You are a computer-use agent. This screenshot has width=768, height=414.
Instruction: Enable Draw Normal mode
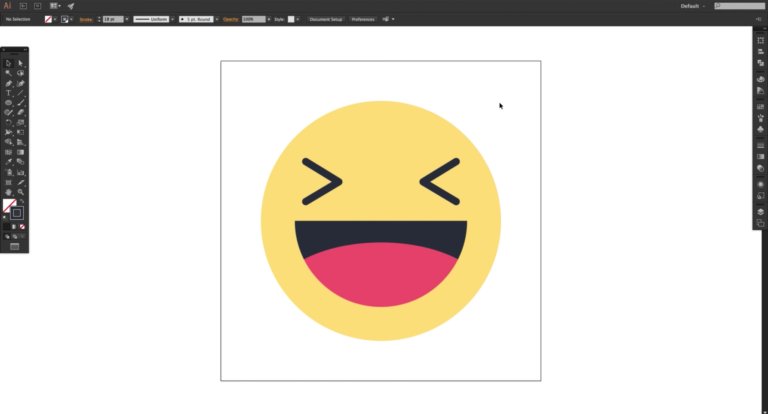[x=6, y=237]
